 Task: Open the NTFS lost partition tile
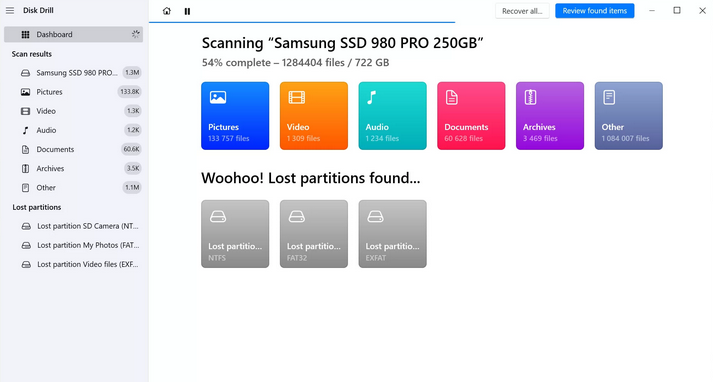pyautogui.click(x=235, y=234)
